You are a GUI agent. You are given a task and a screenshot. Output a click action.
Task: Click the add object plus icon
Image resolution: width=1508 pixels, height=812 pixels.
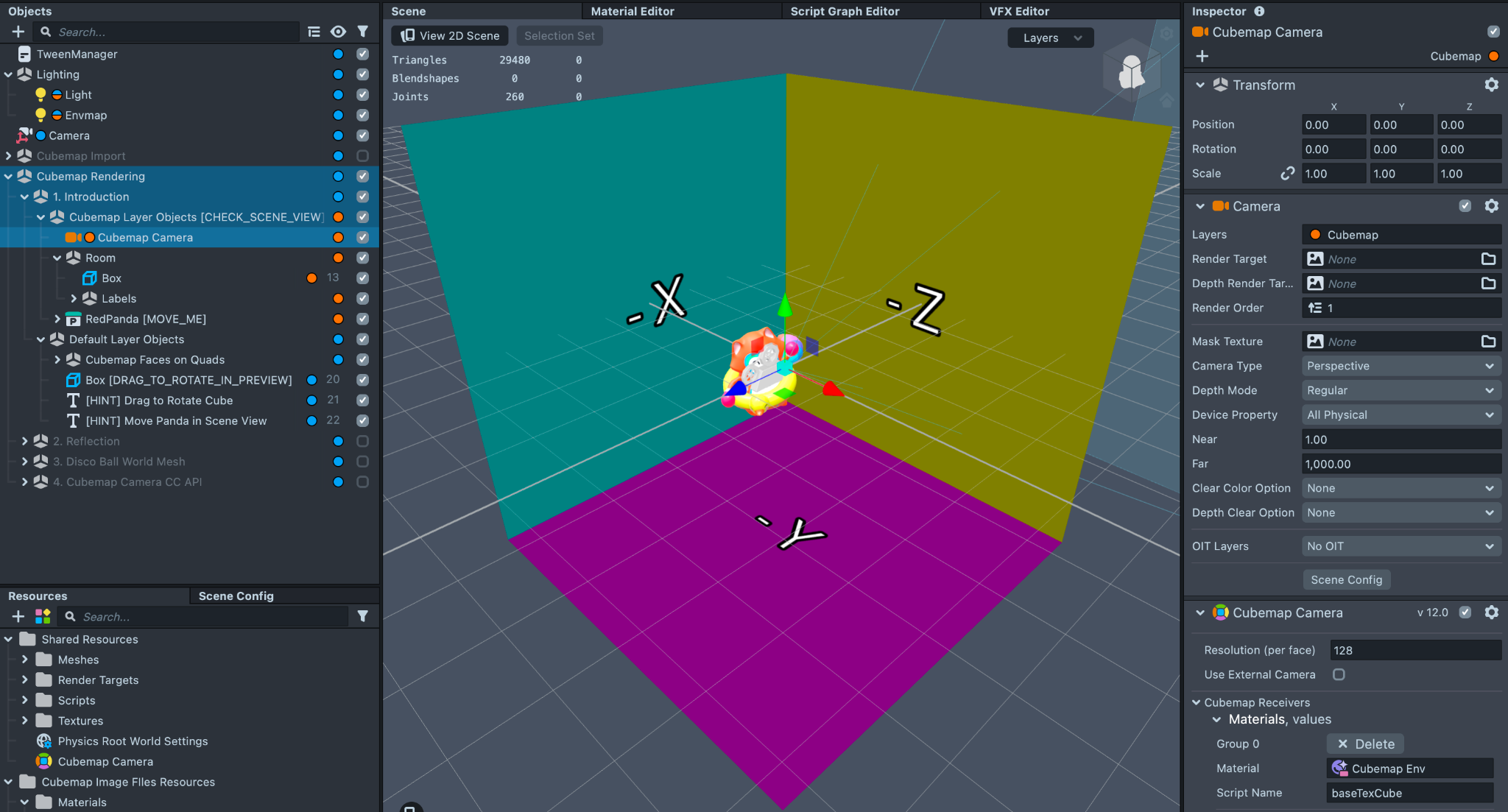click(x=18, y=32)
